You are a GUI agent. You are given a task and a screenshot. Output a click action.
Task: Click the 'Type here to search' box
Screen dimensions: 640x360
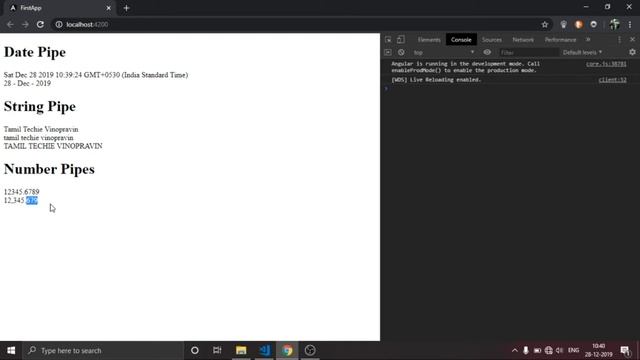tap(102, 350)
